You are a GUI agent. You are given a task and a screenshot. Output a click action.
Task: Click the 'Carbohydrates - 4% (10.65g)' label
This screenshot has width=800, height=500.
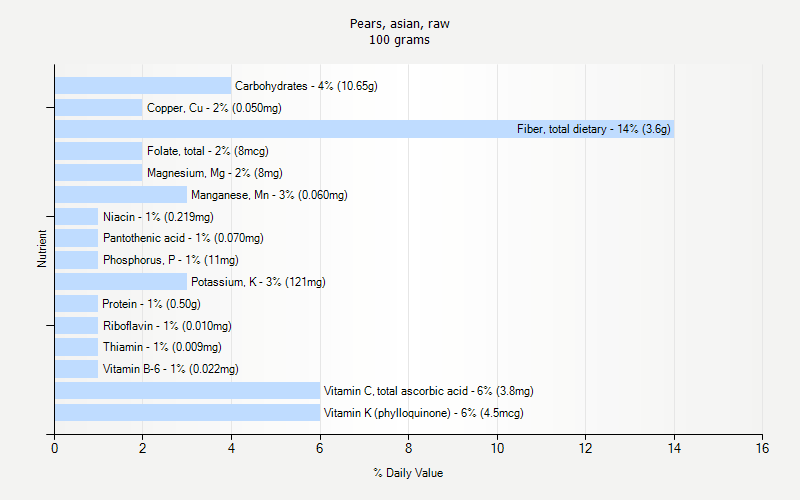coord(306,86)
